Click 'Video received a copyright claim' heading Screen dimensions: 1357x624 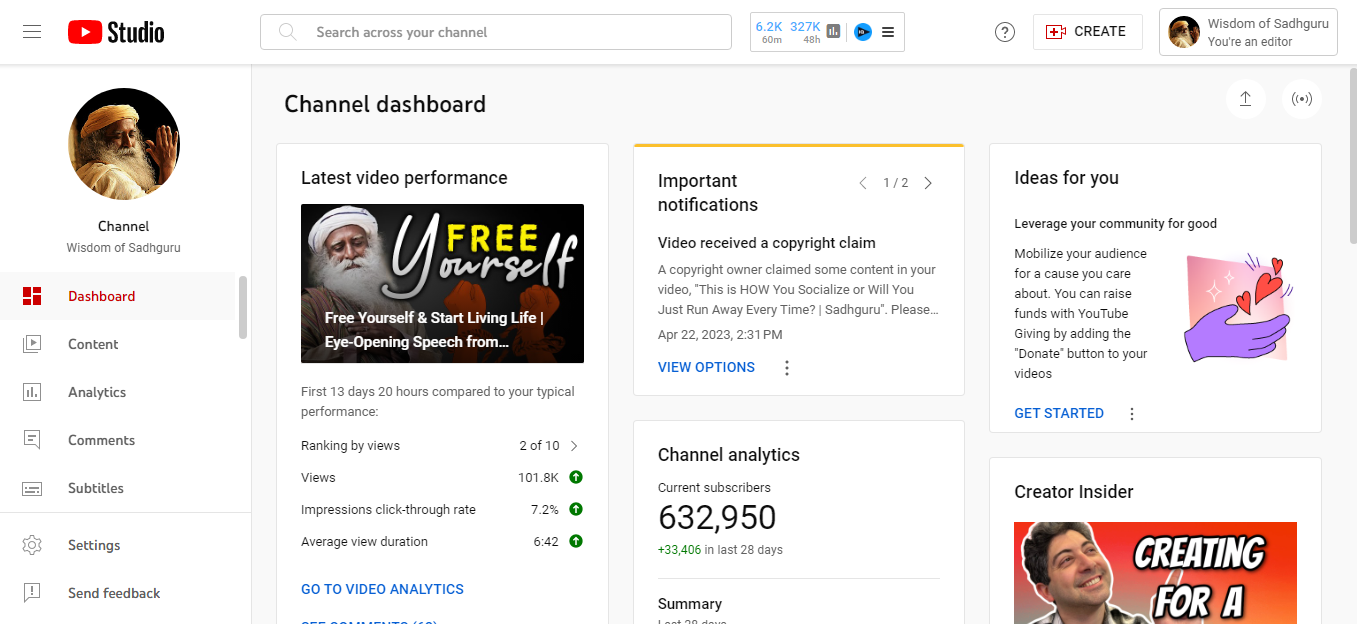click(x=766, y=243)
